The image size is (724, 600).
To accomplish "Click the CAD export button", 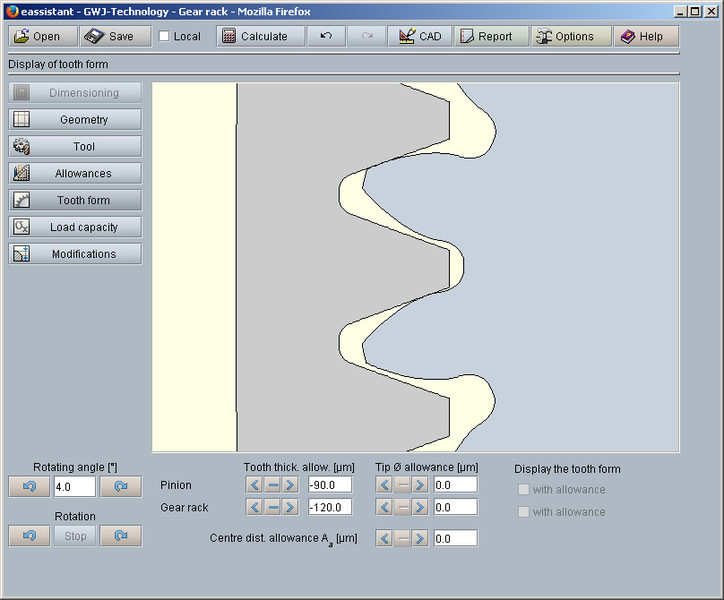I will (x=419, y=36).
